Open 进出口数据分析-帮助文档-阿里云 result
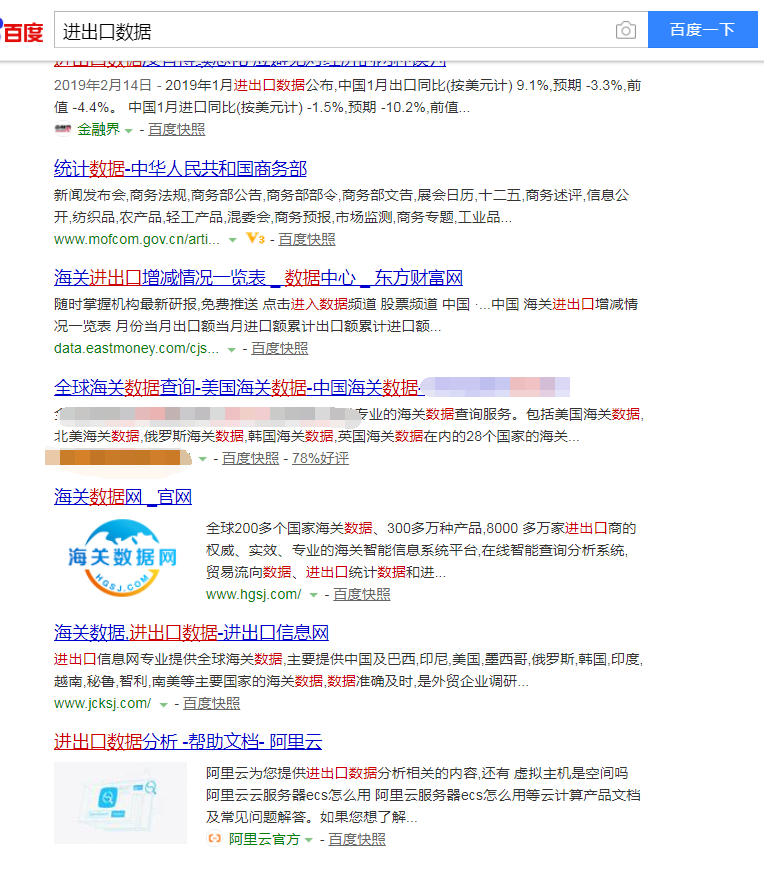The image size is (764, 871). (x=188, y=741)
